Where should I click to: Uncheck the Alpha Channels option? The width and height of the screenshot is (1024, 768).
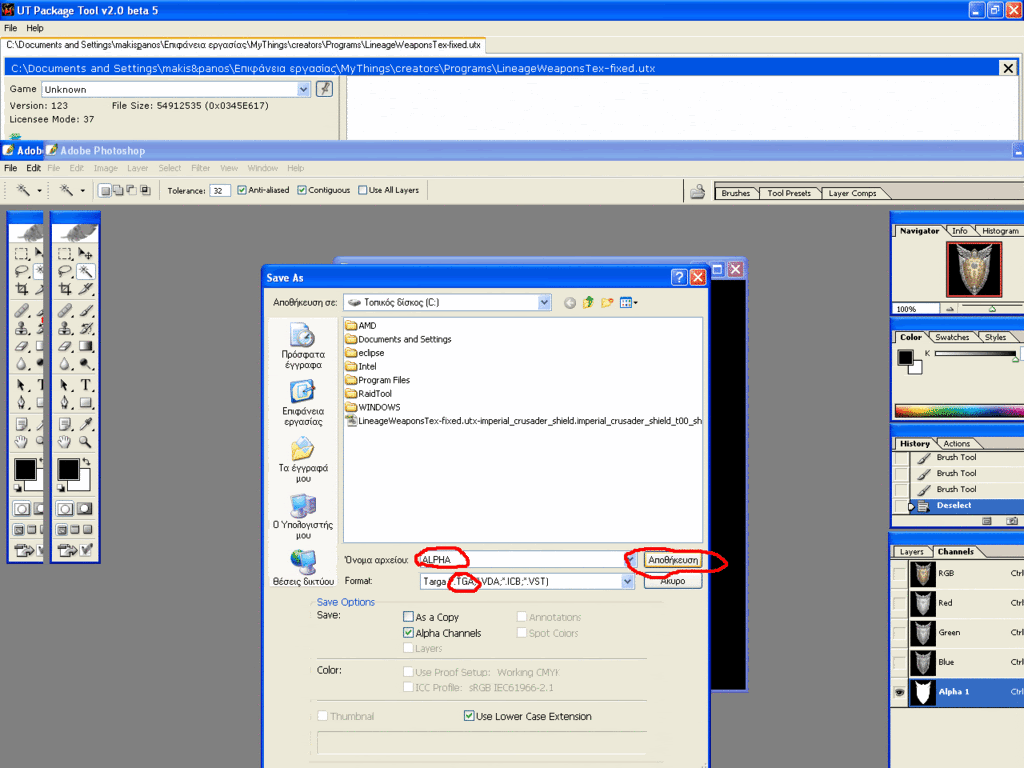coord(408,633)
